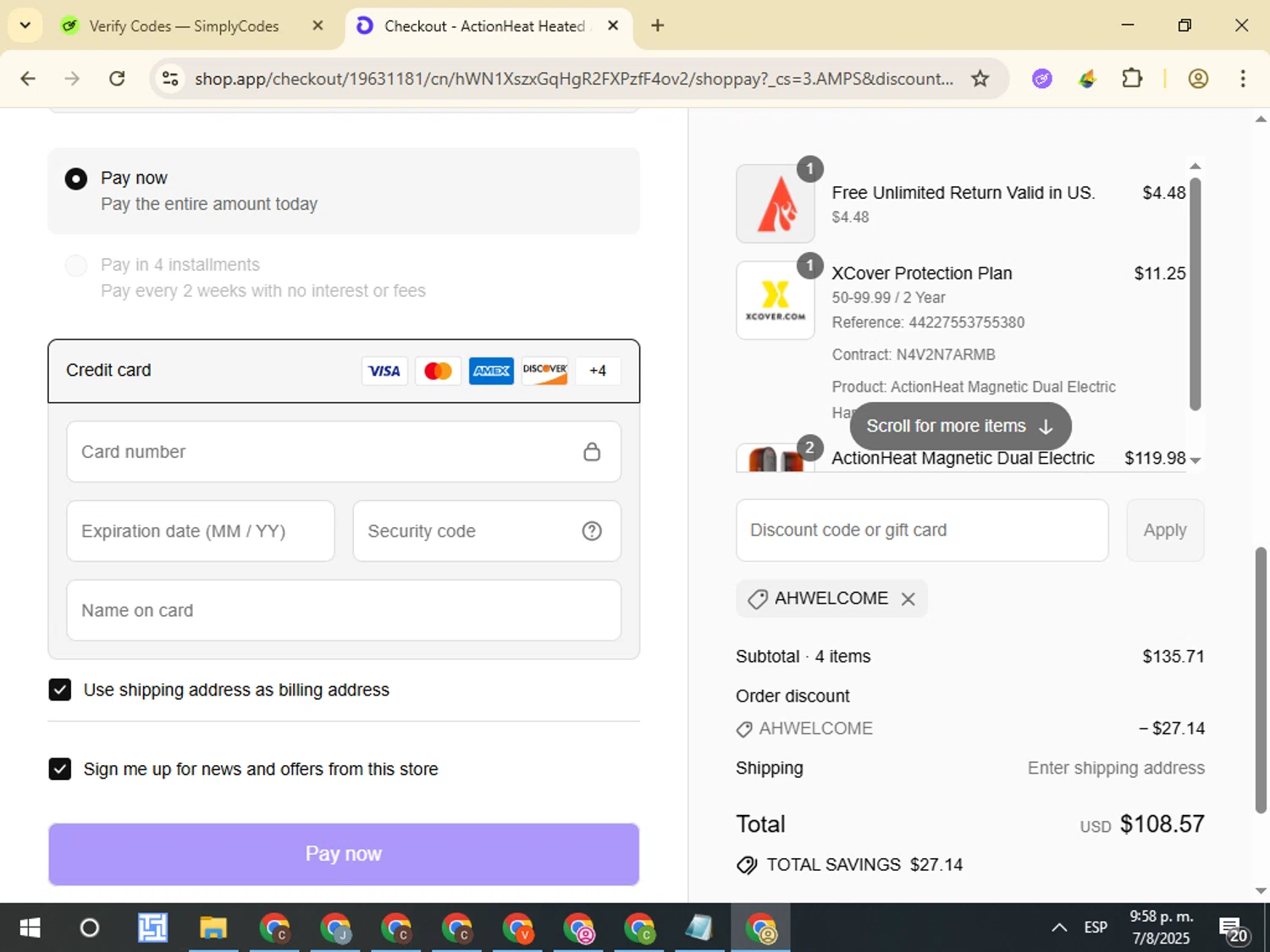Select Pay in 4 installments radio

click(x=76, y=266)
